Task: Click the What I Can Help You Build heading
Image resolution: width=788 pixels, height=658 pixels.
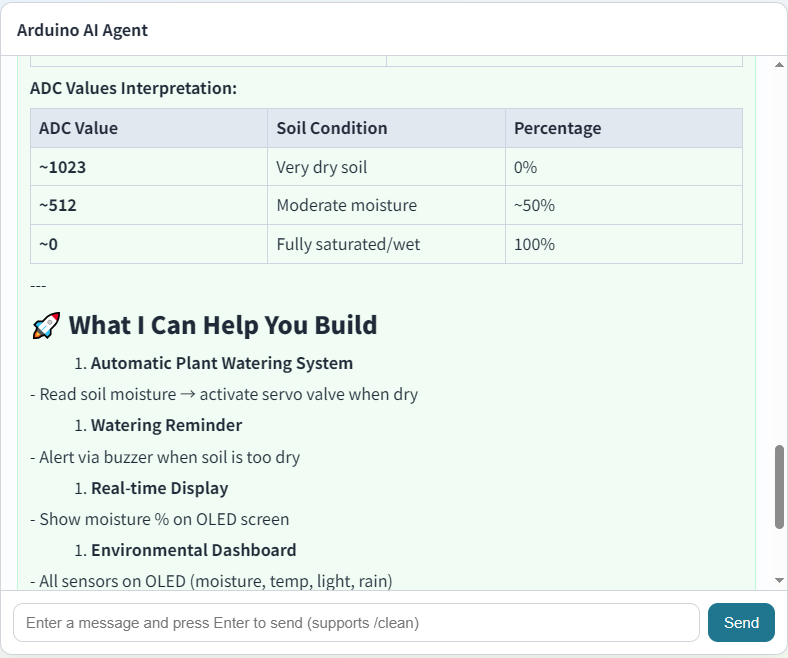Action: [x=223, y=325]
